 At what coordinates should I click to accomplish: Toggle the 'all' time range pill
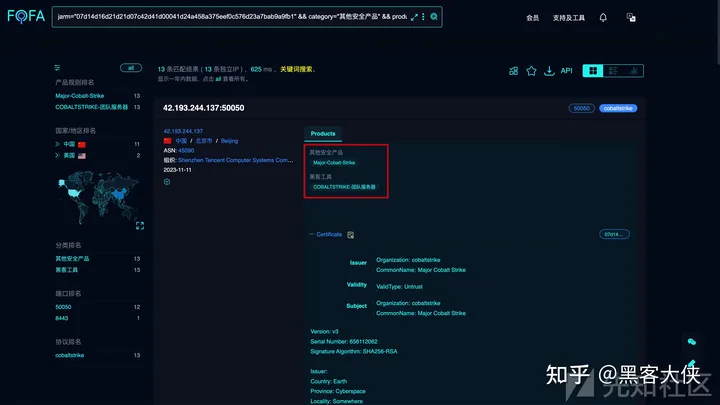(x=131, y=68)
